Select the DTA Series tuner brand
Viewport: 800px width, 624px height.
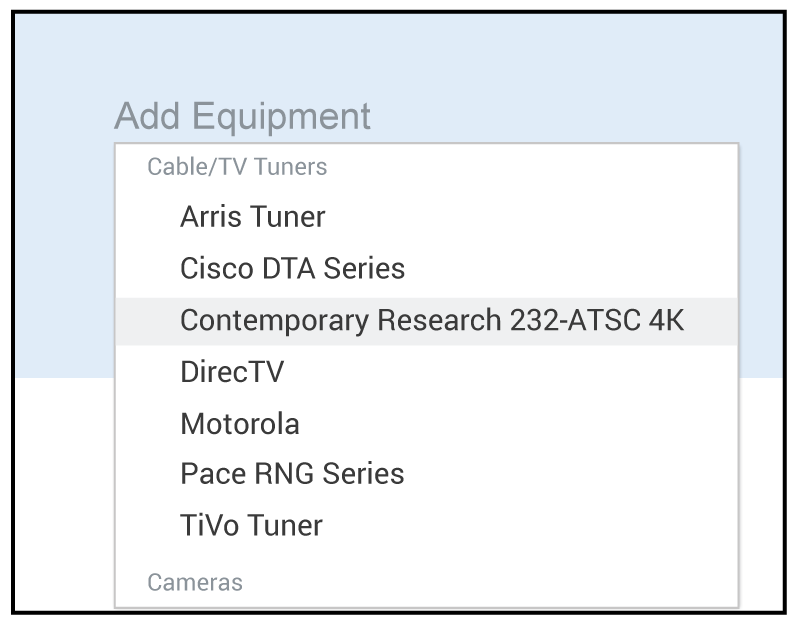pyautogui.click(x=292, y=269)
